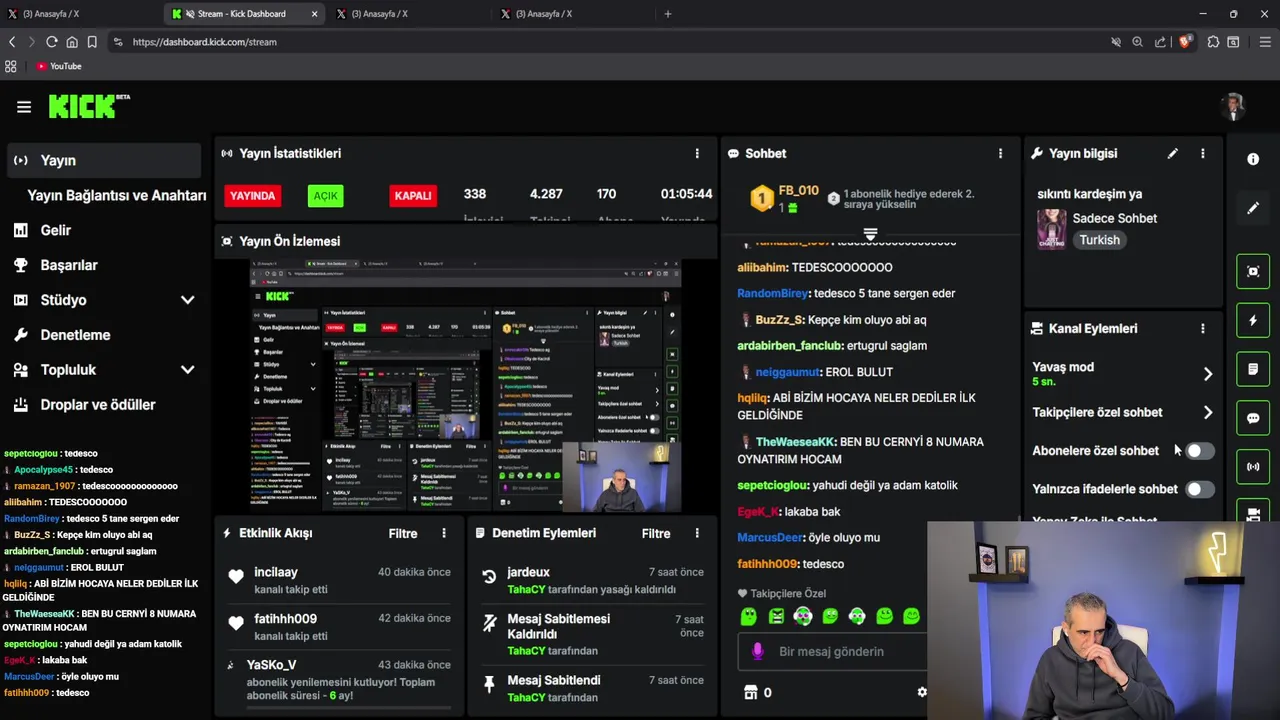Toggle stream preview widget in right rail
Viewport: 1280px width, 720px height.
point(1253,271)
